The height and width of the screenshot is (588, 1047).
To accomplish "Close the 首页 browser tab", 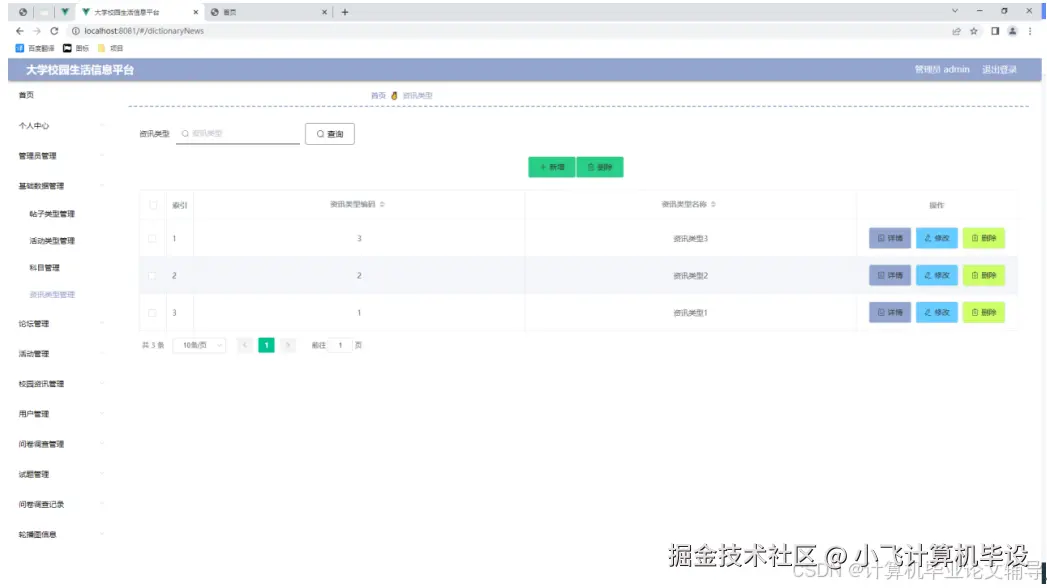I will pyautogui.click(x=325, y=12).
